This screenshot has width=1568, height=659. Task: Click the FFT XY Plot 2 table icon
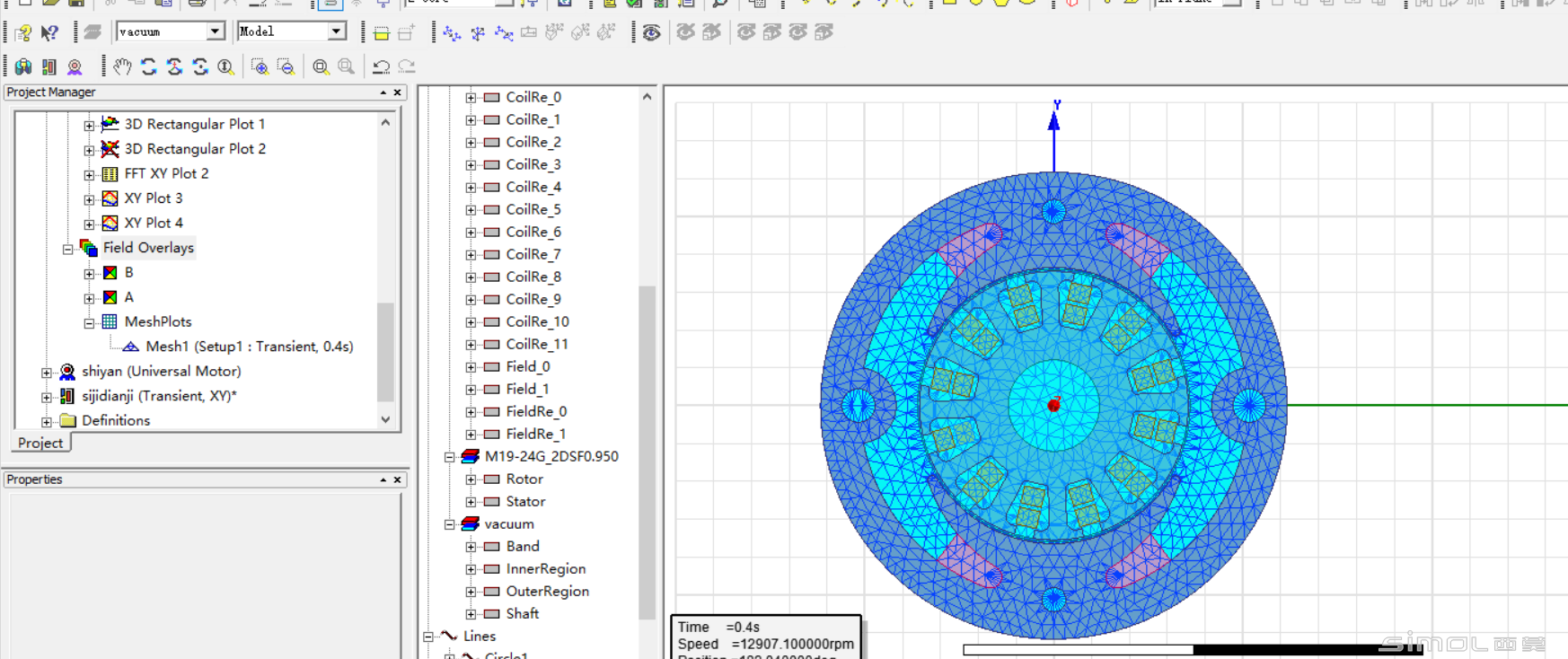click(x=110, y=173)
